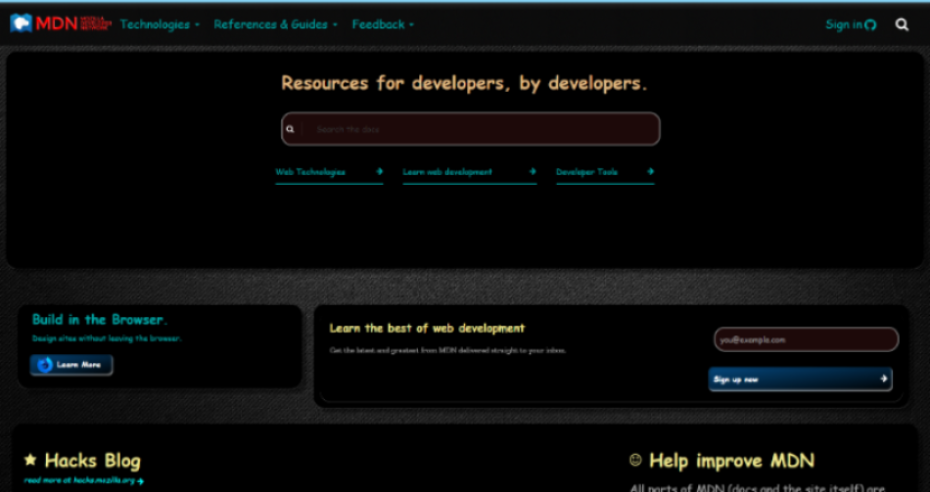Click the magnifier icon inside docs search box
Viewport: 930px width, 492px height.
[290, 129]
